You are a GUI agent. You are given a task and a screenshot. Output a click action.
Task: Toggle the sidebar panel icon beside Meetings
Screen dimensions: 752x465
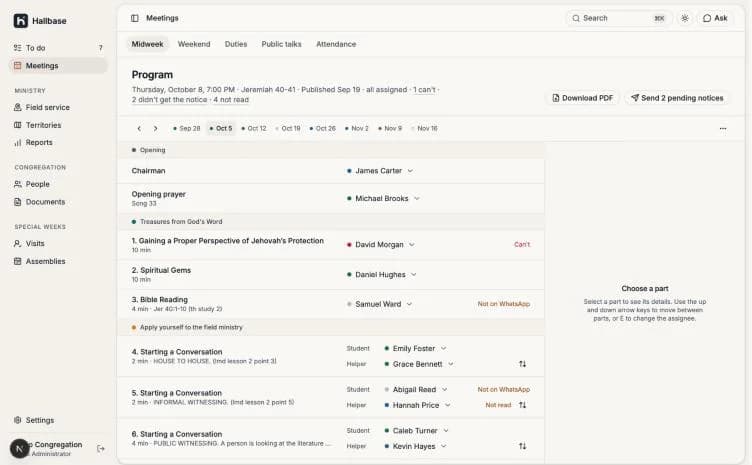pyautogui.click(x=135, y=18)
